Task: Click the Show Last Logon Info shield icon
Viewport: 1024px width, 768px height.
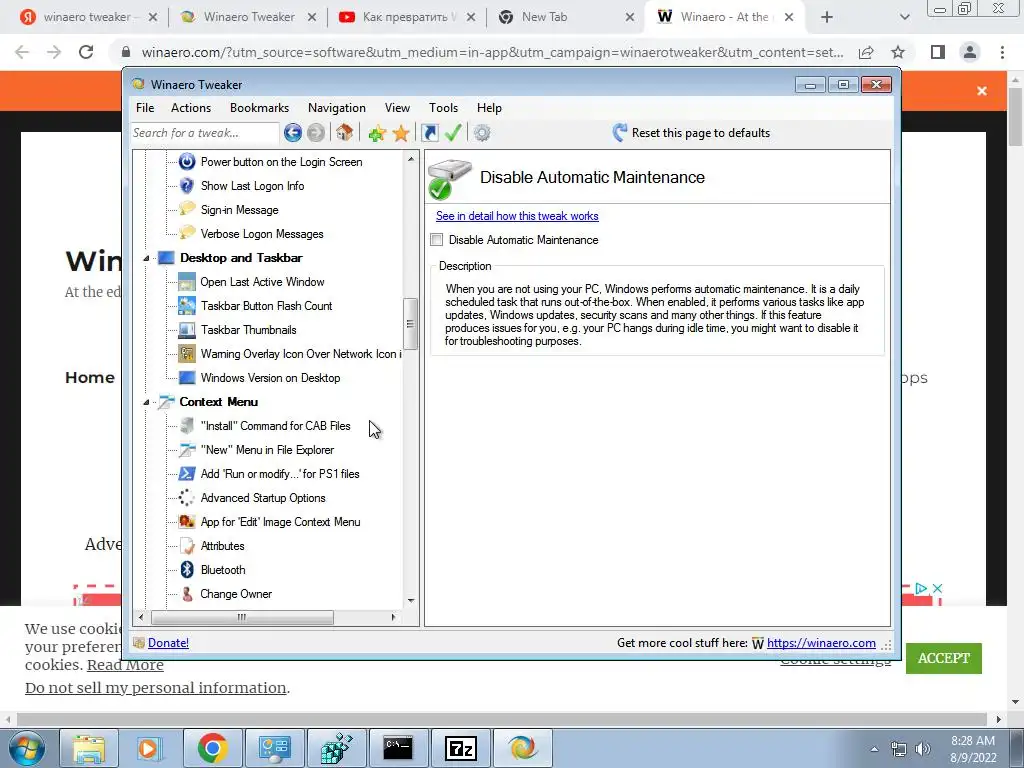Action: pos(187,185)
